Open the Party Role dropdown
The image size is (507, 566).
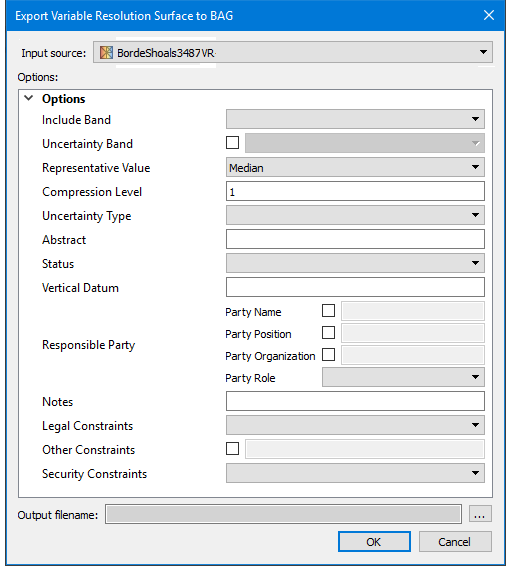point(403,377)
